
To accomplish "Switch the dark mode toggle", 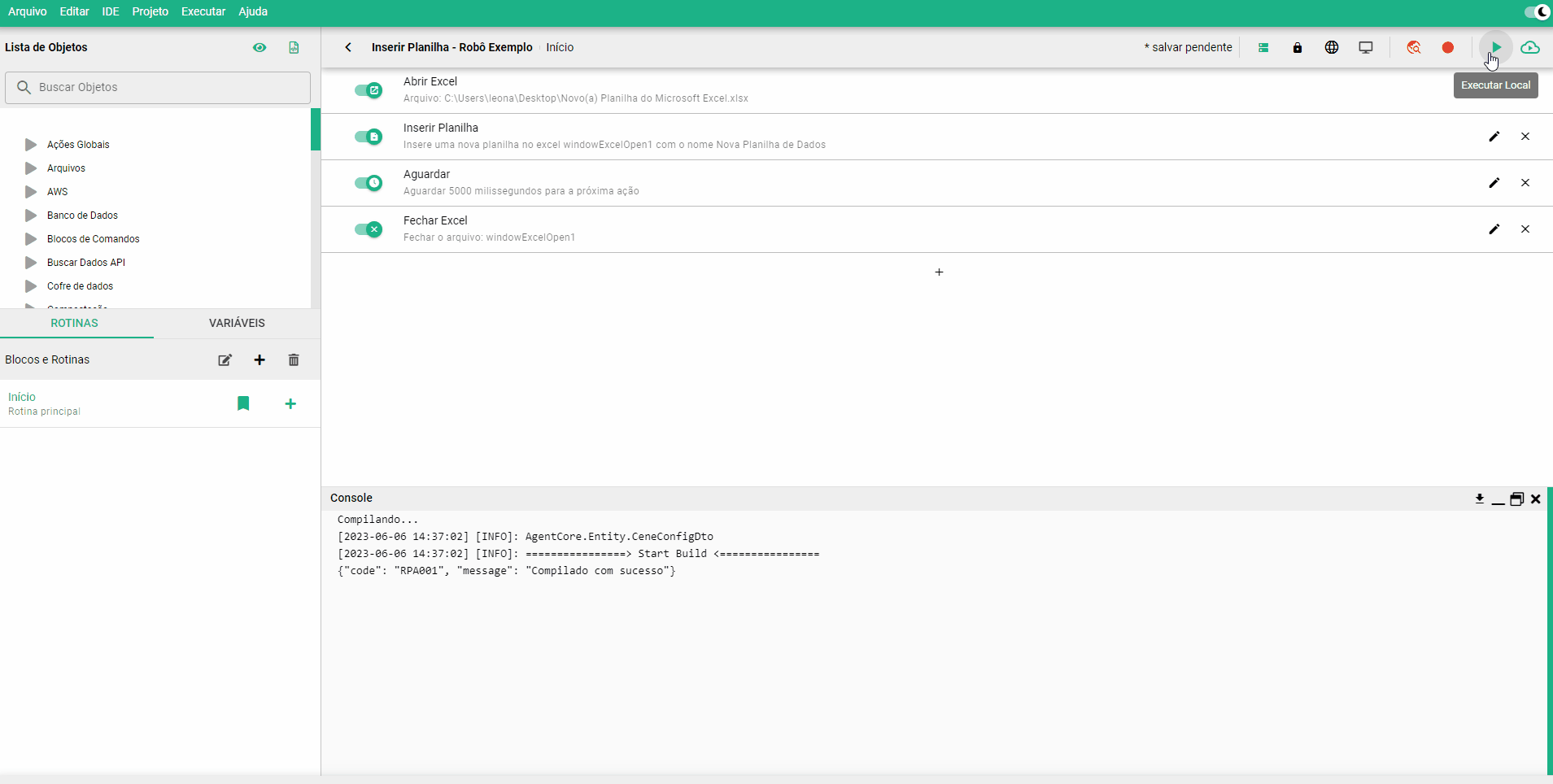I will click(1537, 11).
